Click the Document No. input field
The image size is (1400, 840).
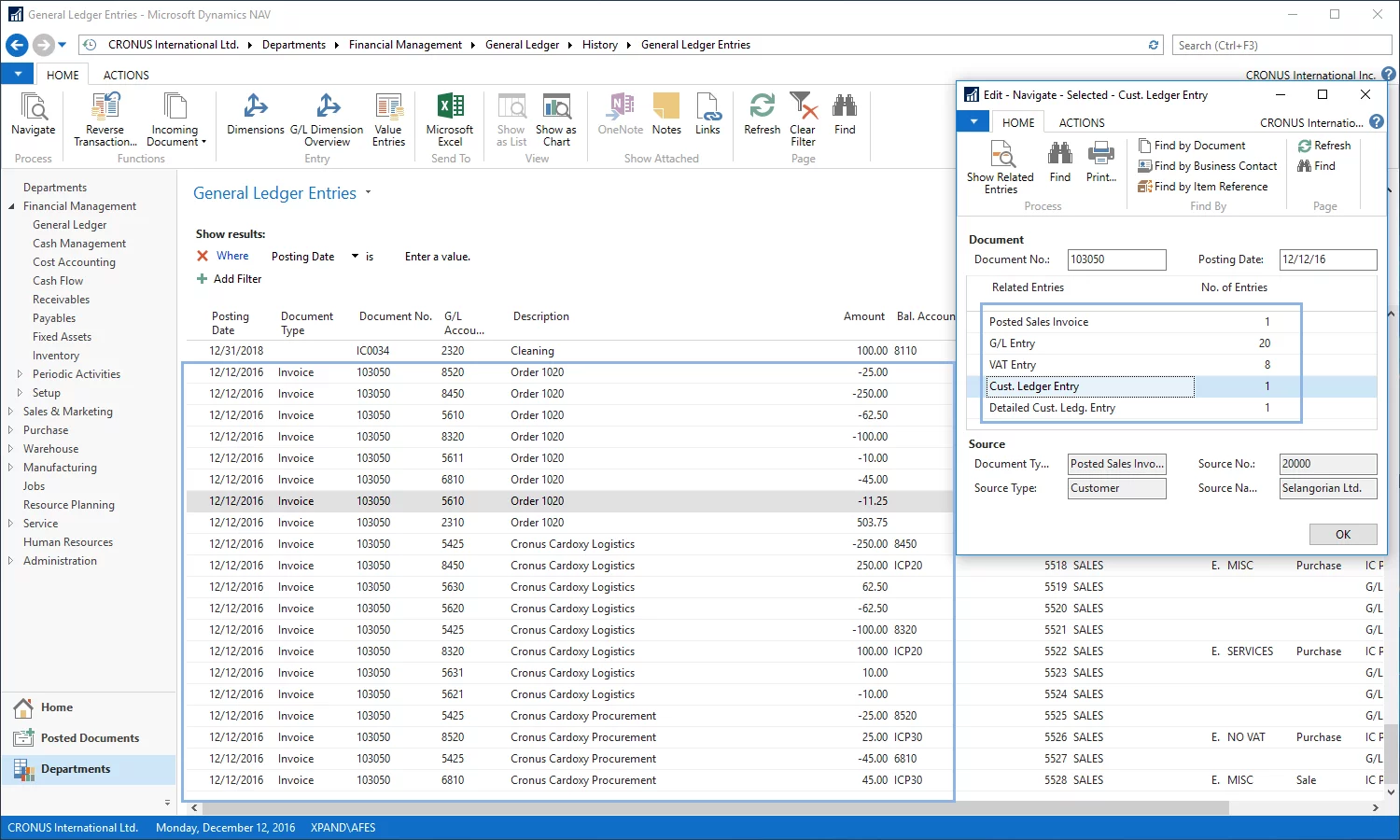tap(1116, 259)
